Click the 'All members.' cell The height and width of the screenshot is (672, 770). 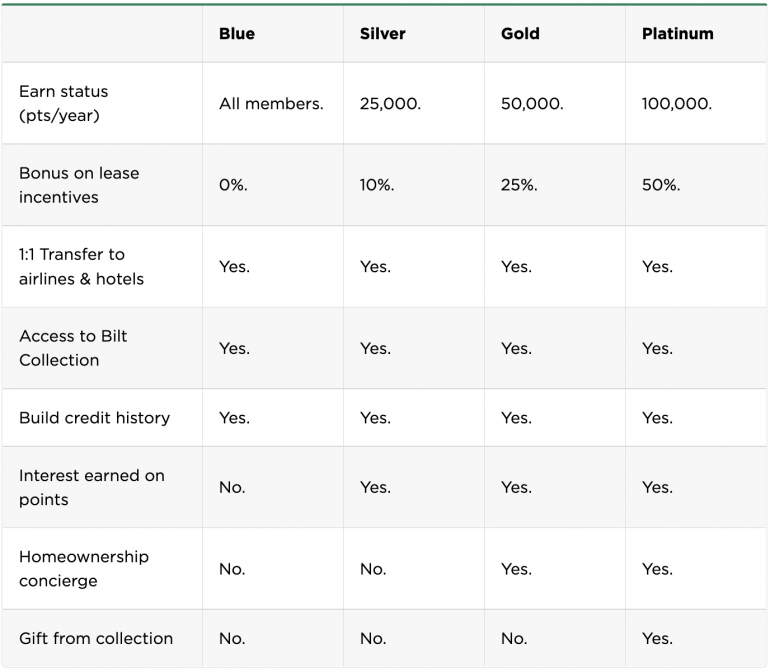point(271,104)
